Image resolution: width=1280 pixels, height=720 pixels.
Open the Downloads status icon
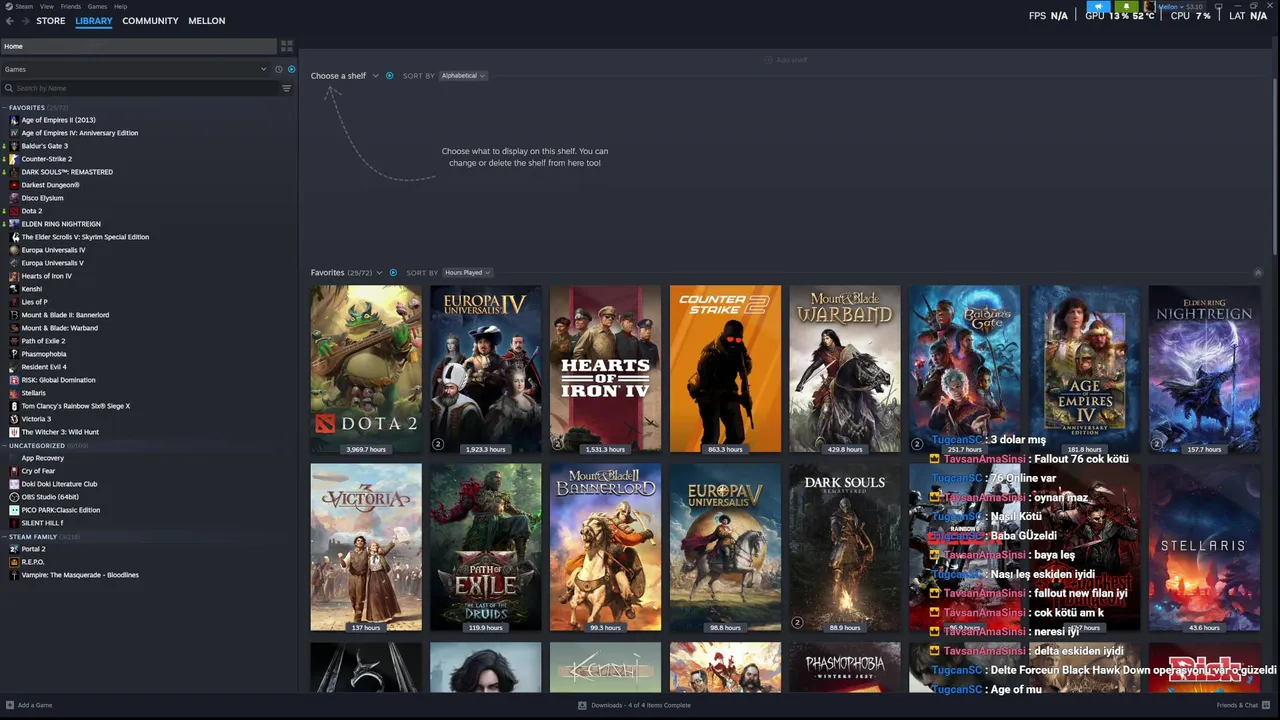(x=582, y=705)
